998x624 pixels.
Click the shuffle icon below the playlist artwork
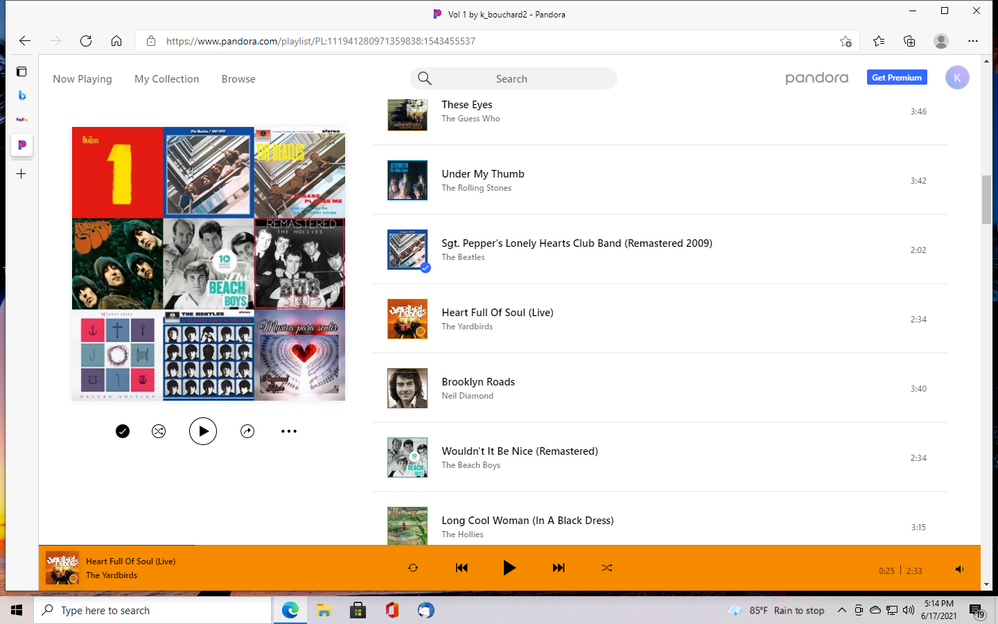(x=158, y=431)
